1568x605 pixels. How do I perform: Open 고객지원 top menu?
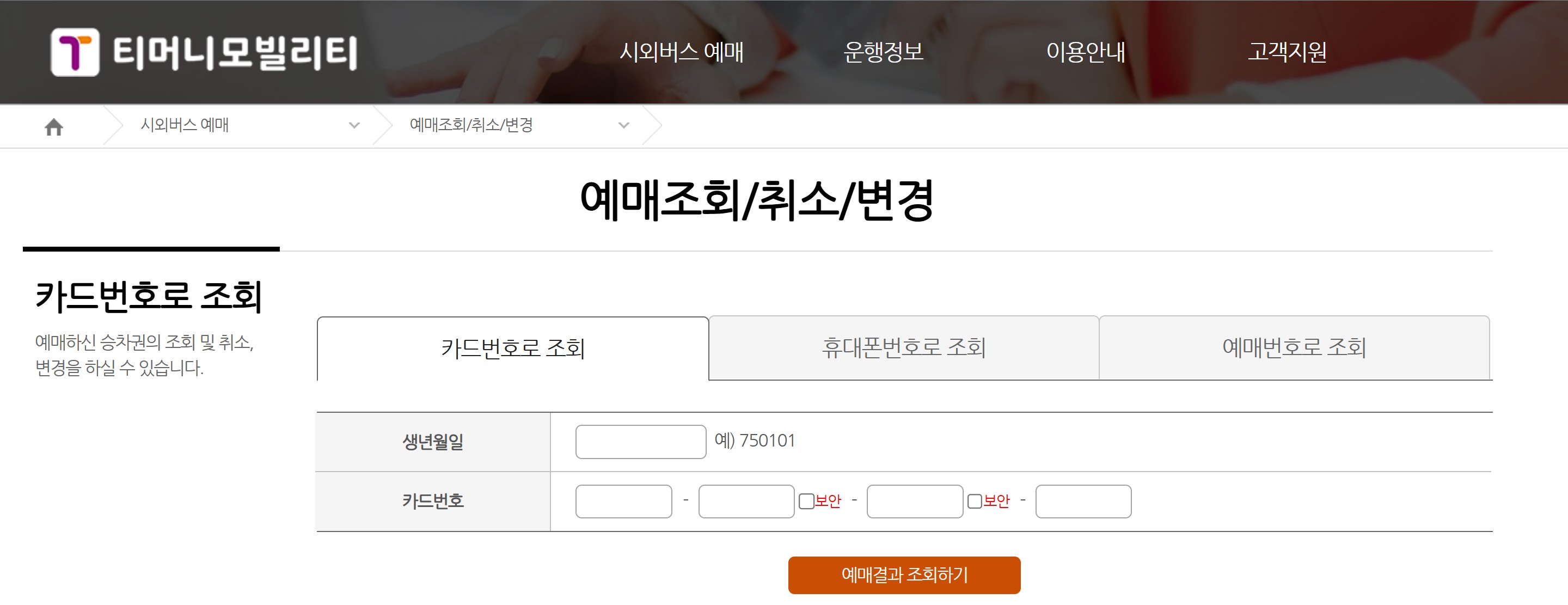(x=1287, y=52)
